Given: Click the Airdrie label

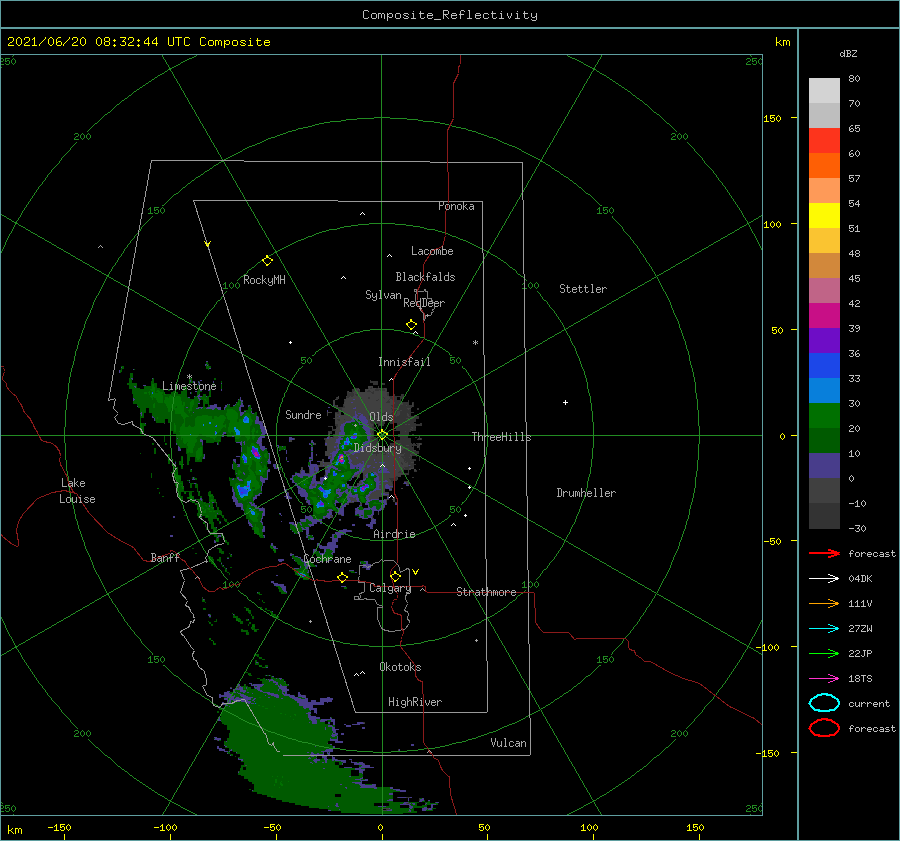Looking at the screenshot, I should point(394,534).
